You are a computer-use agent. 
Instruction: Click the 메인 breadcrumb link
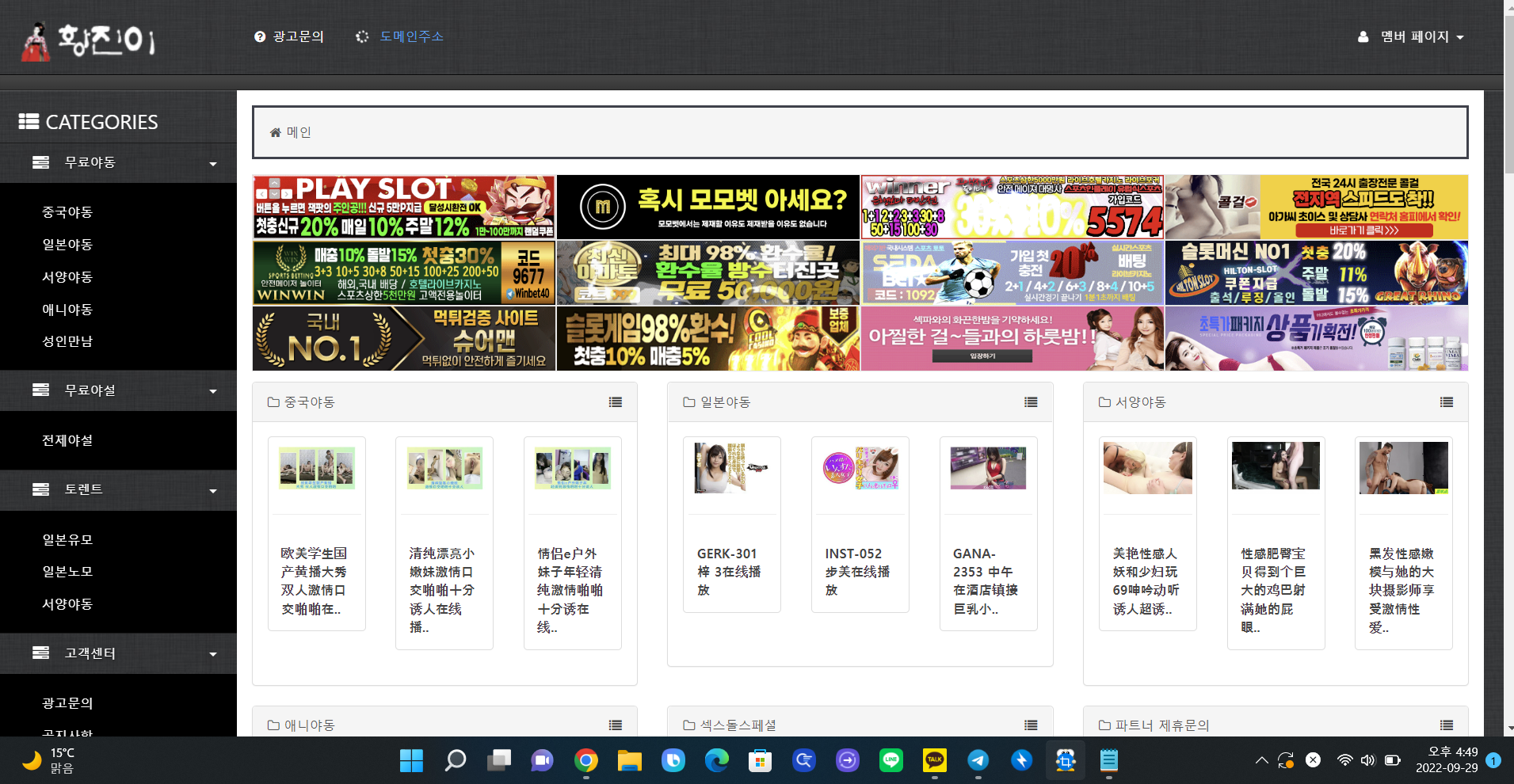tap(299, 132)
